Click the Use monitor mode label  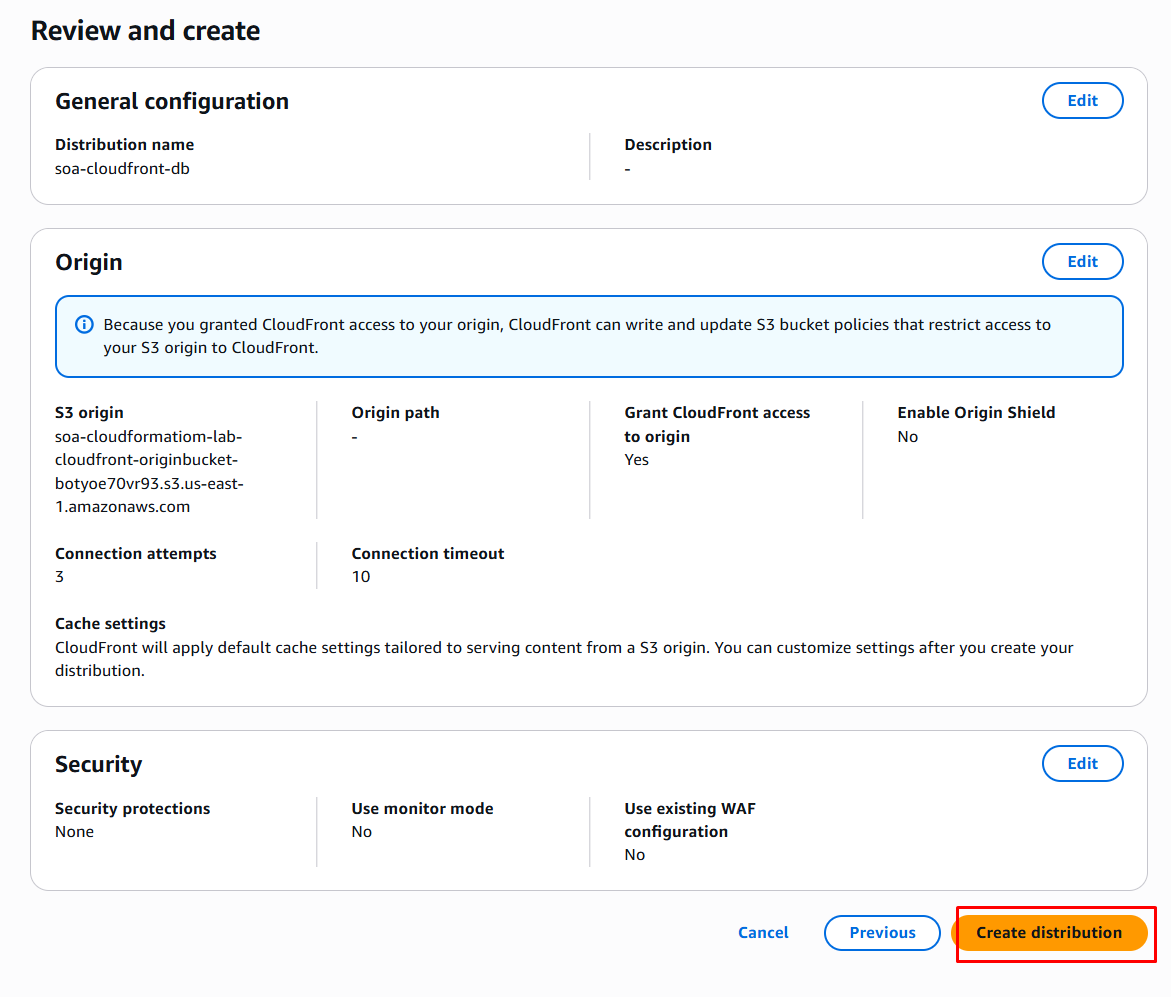(422, 809)
